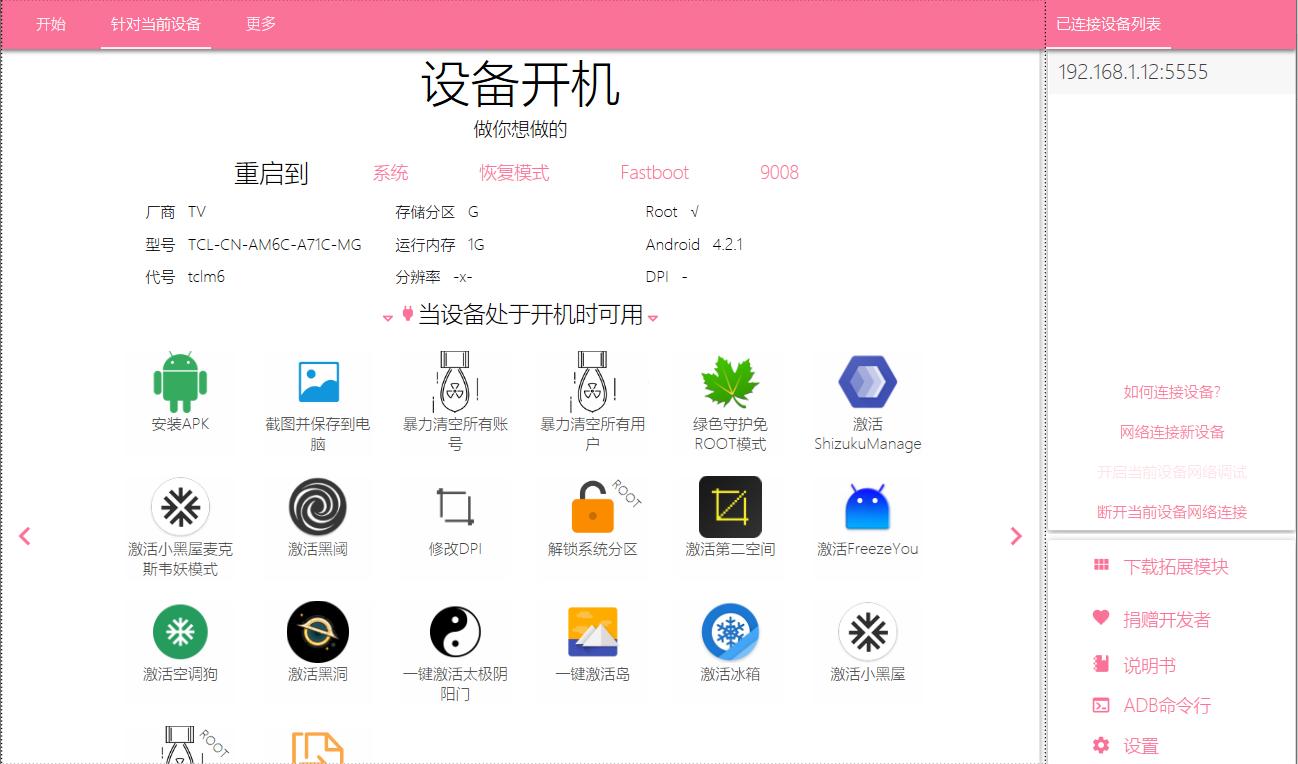This screenshot has width=1298, height=764.
Task: Open the 更多 menu
Action: tap(260, 24)
